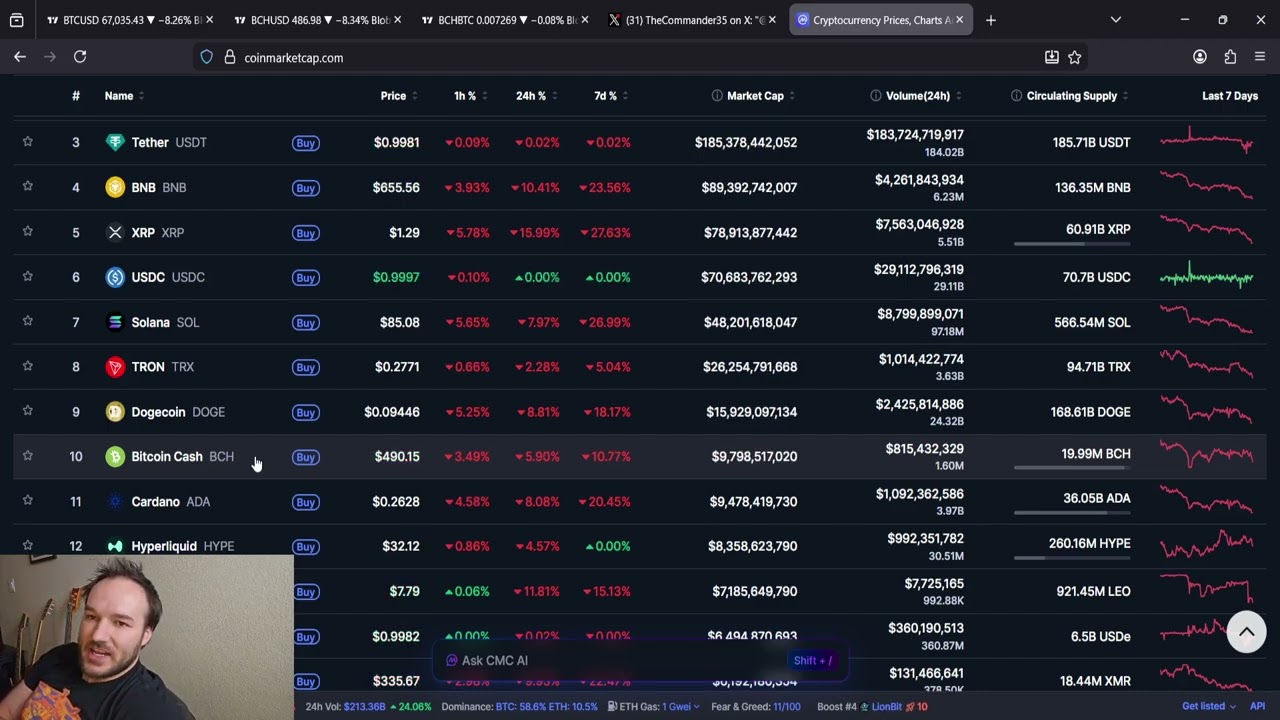
Task: Click Cardano circulating supply progress bar
Action: [x=1072, y=512]
